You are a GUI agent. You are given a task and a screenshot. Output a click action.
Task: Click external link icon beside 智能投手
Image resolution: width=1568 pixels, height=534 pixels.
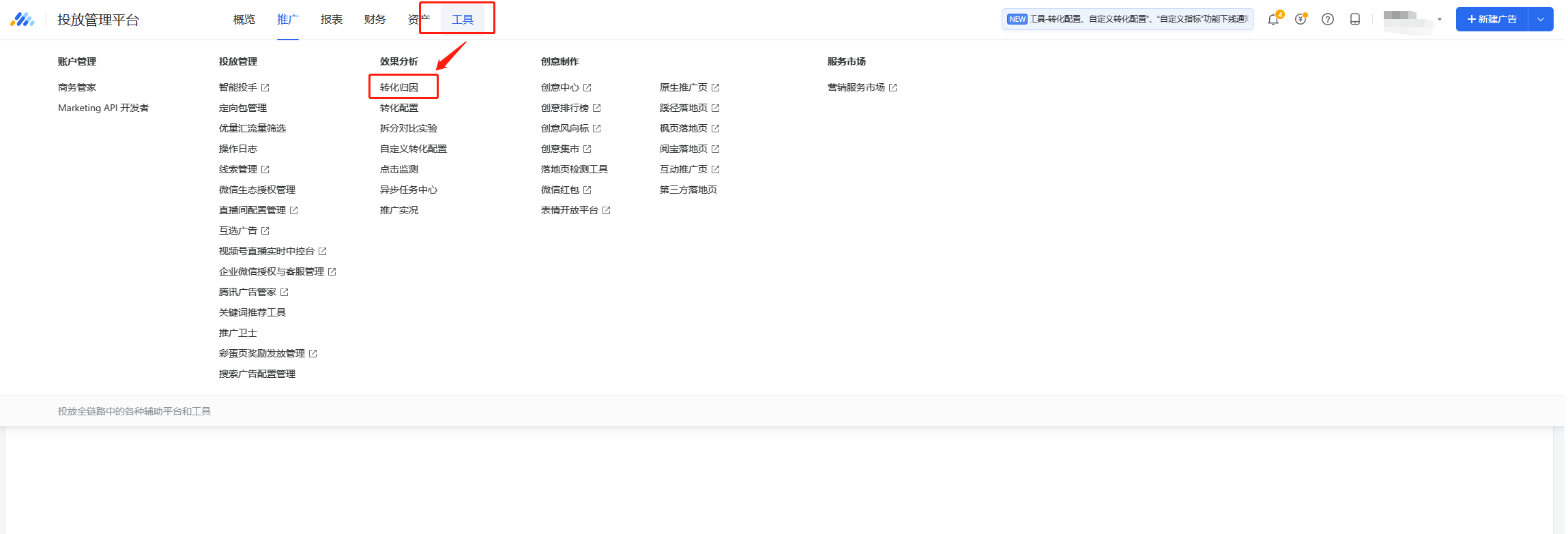[x=265, y=87]
